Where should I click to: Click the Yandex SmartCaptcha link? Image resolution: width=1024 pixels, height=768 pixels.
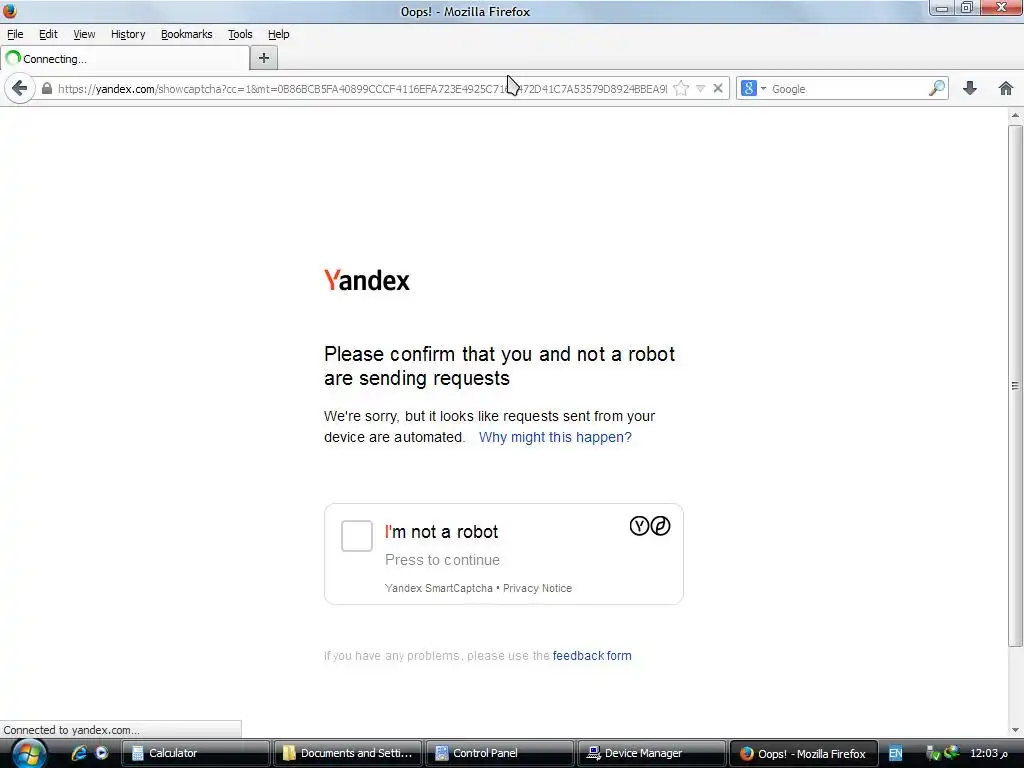pos(439,588)
